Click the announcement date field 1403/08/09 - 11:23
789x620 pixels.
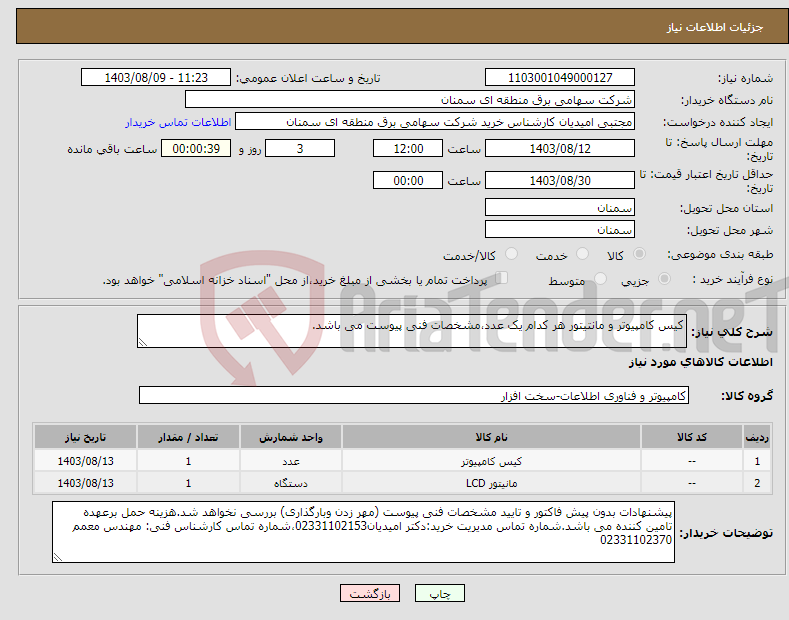tap(155, 78)
